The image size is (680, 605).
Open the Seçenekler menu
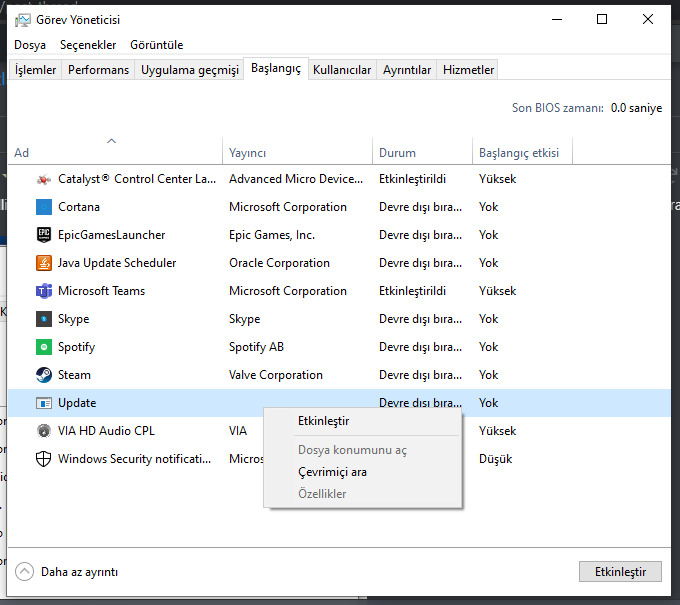pos(88,45)
